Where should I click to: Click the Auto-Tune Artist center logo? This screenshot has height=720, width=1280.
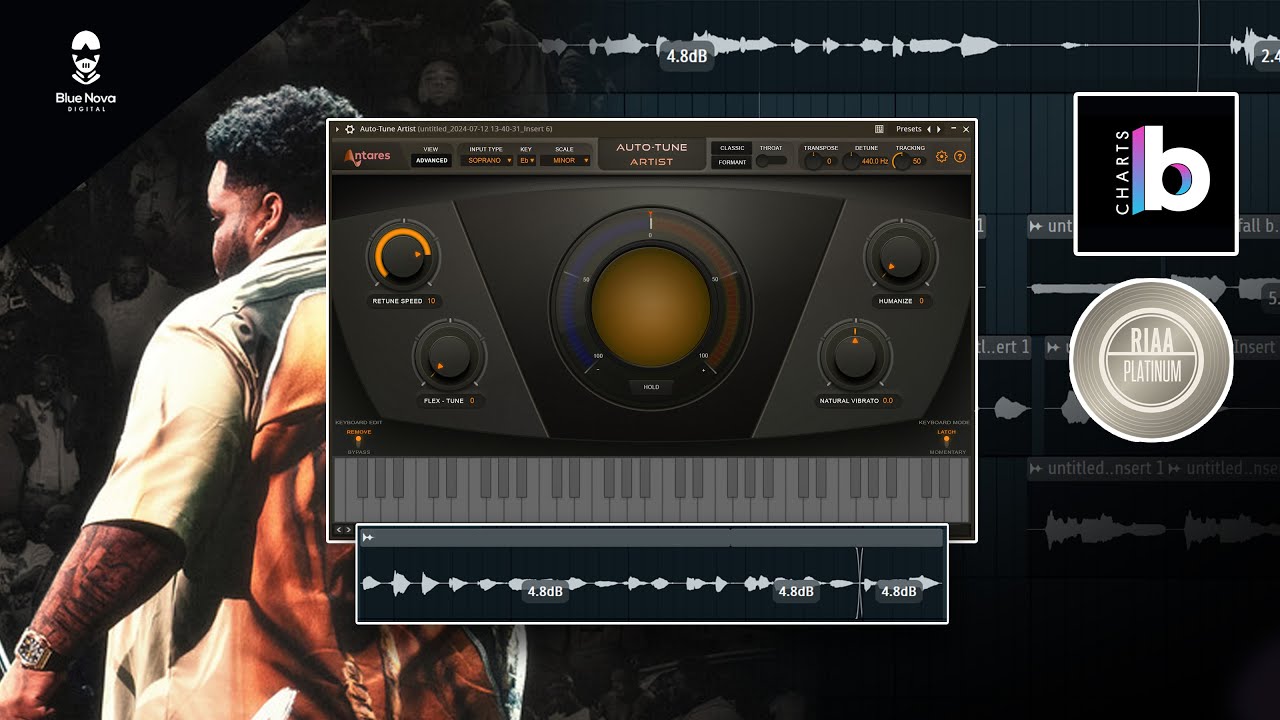651,154
